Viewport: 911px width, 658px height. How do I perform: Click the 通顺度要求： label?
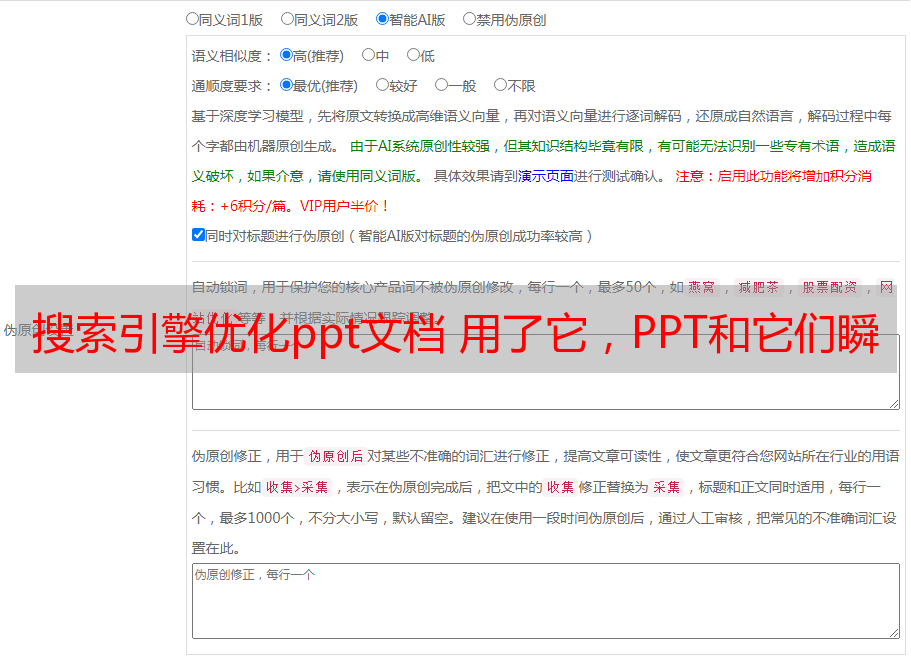click(x=232, y=86)
